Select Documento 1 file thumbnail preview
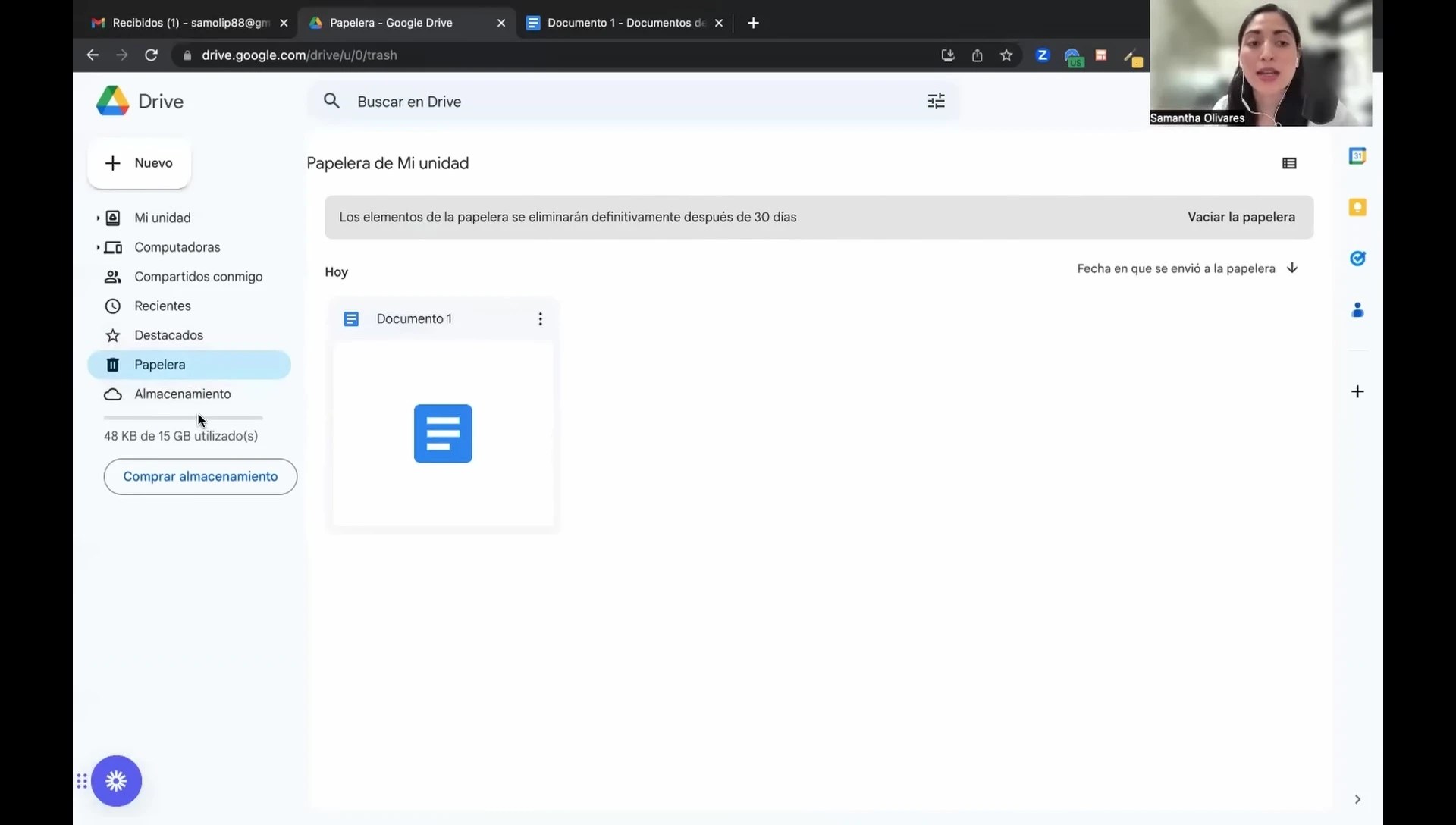Viewport: 1456px width, 825px height. pos(443,434)
